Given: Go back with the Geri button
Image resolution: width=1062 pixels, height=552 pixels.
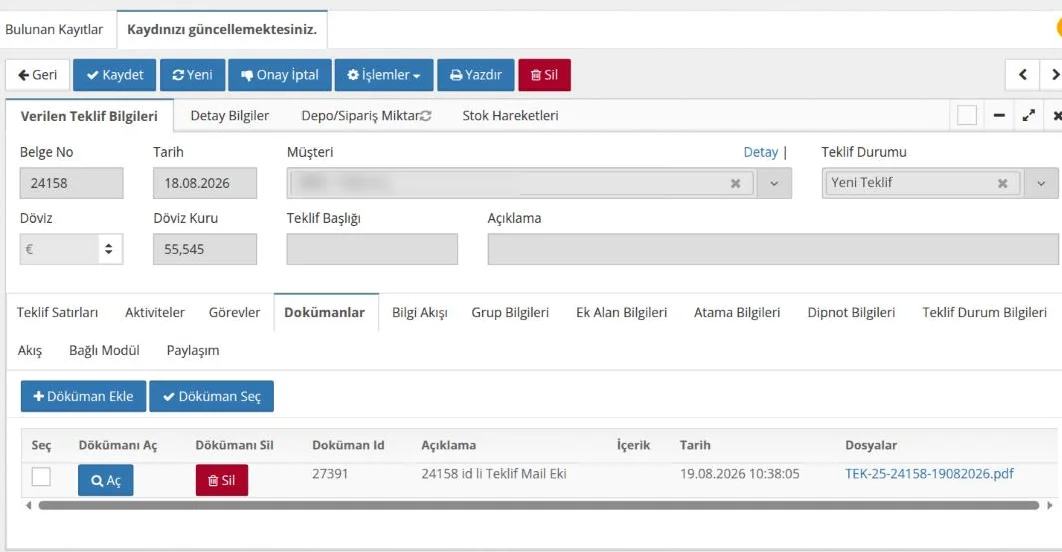Looking at the screenshot, I should pos(38,75).
